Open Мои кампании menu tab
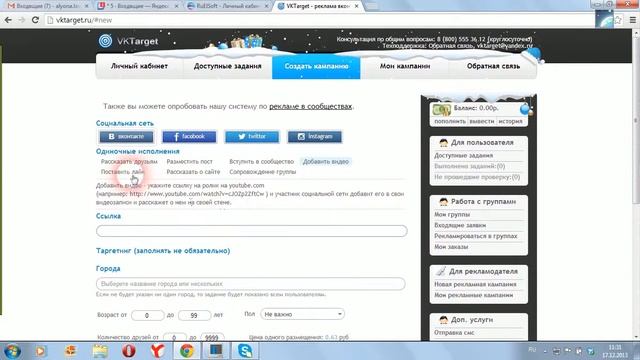The image size is (640, 360). pyautogui.click(x=405, y=66)
